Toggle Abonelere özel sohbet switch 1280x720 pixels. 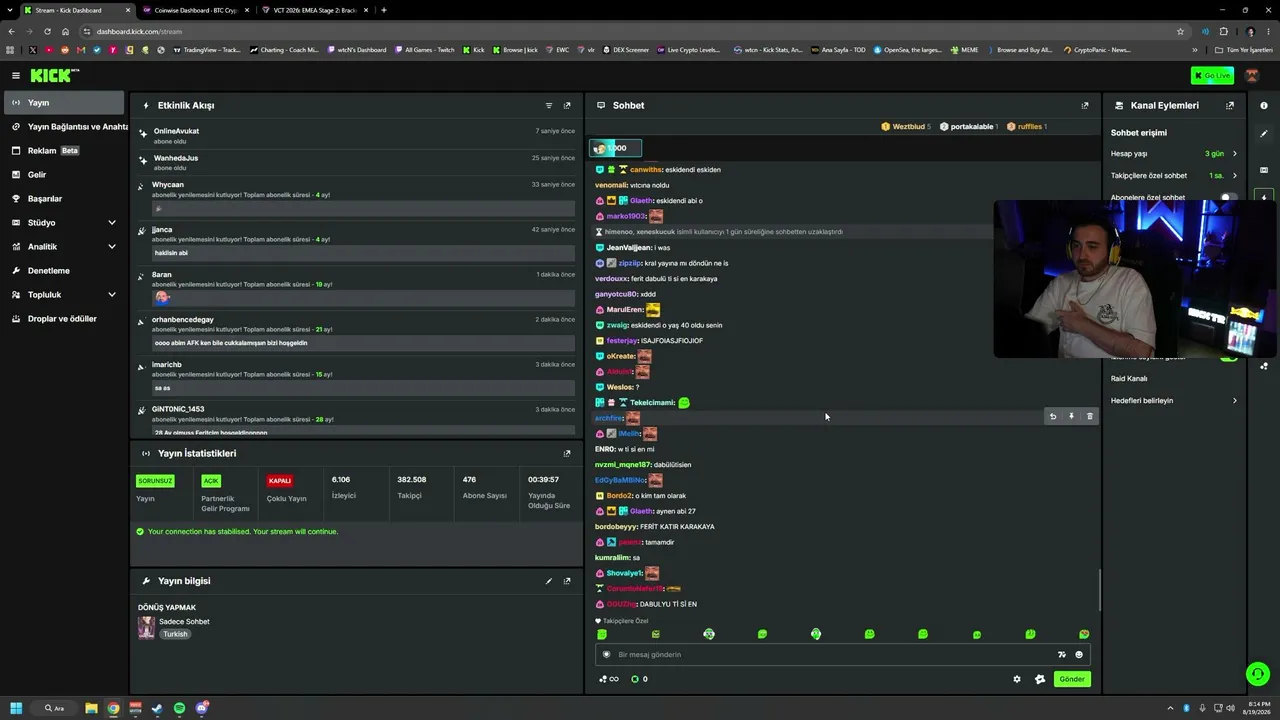[1228, 198]
